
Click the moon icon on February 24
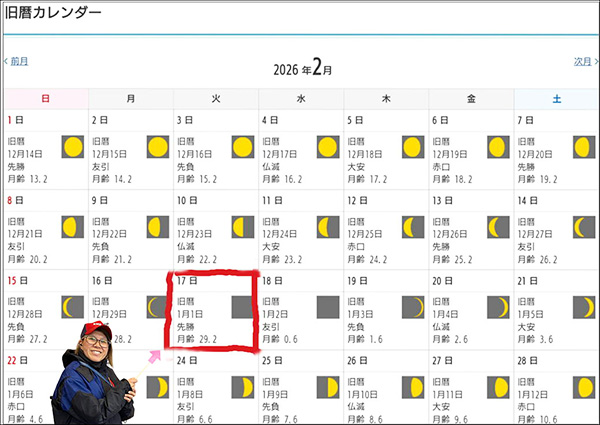click(x=243, y=387)
